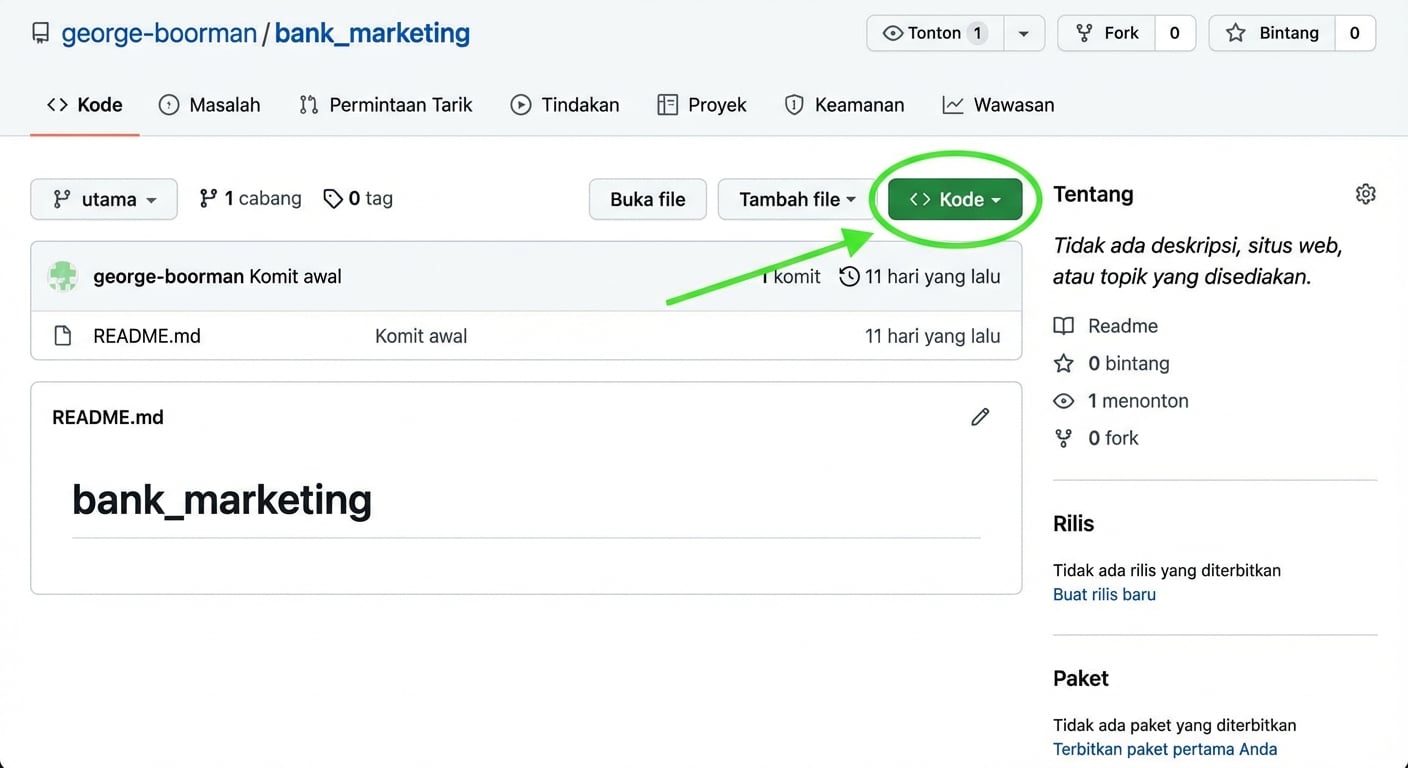The height and width of the screenshot is (768, 1408).
Task: Open the Tonton dropdown arrow
Action: (x=1024, y=33)
